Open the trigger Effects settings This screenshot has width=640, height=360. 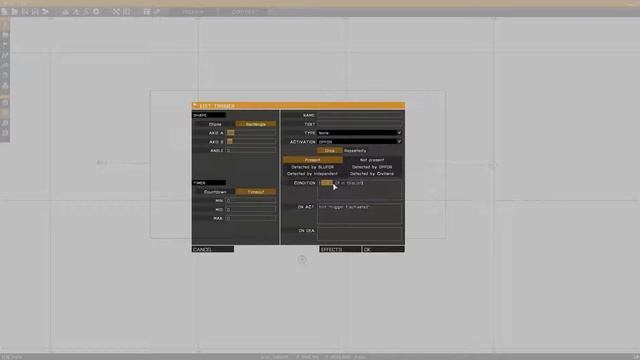click(x=340, y=249)
